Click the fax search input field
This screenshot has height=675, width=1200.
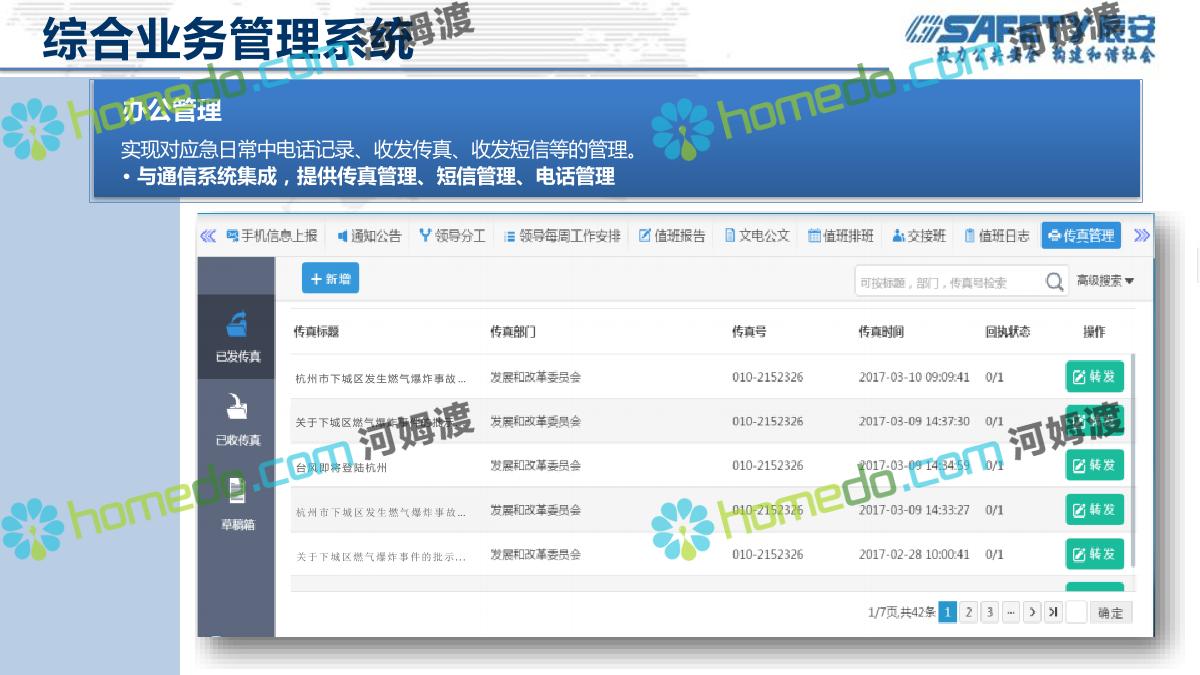coord(948,283)
